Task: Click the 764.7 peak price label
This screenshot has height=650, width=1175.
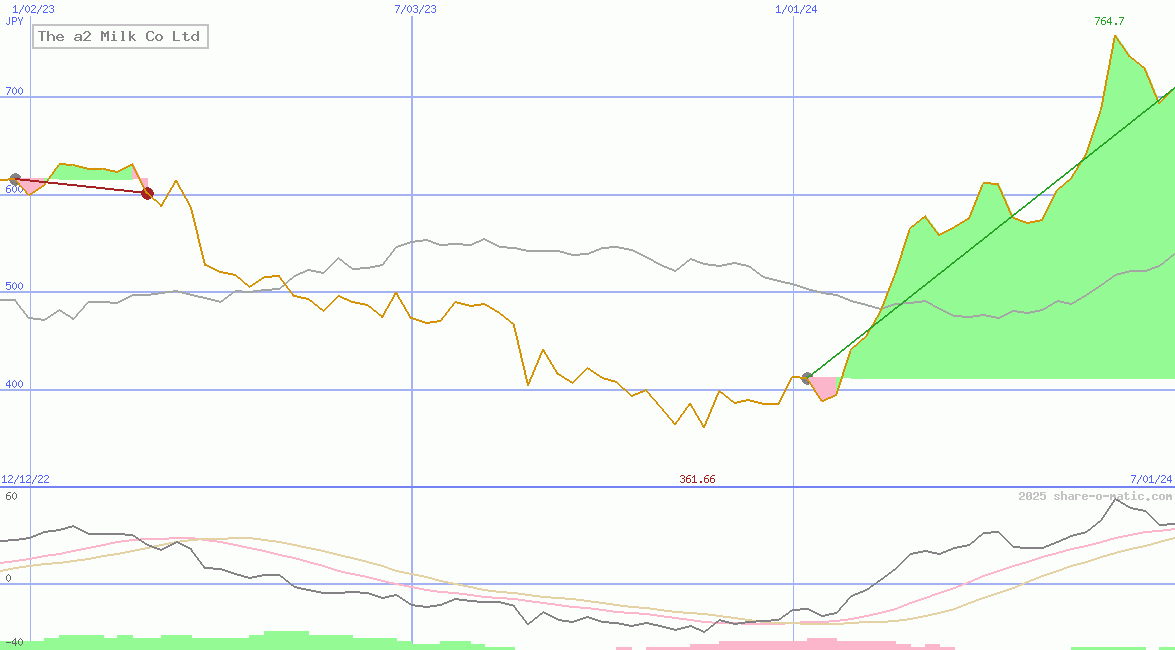Action: click(x=1109, y=22)
